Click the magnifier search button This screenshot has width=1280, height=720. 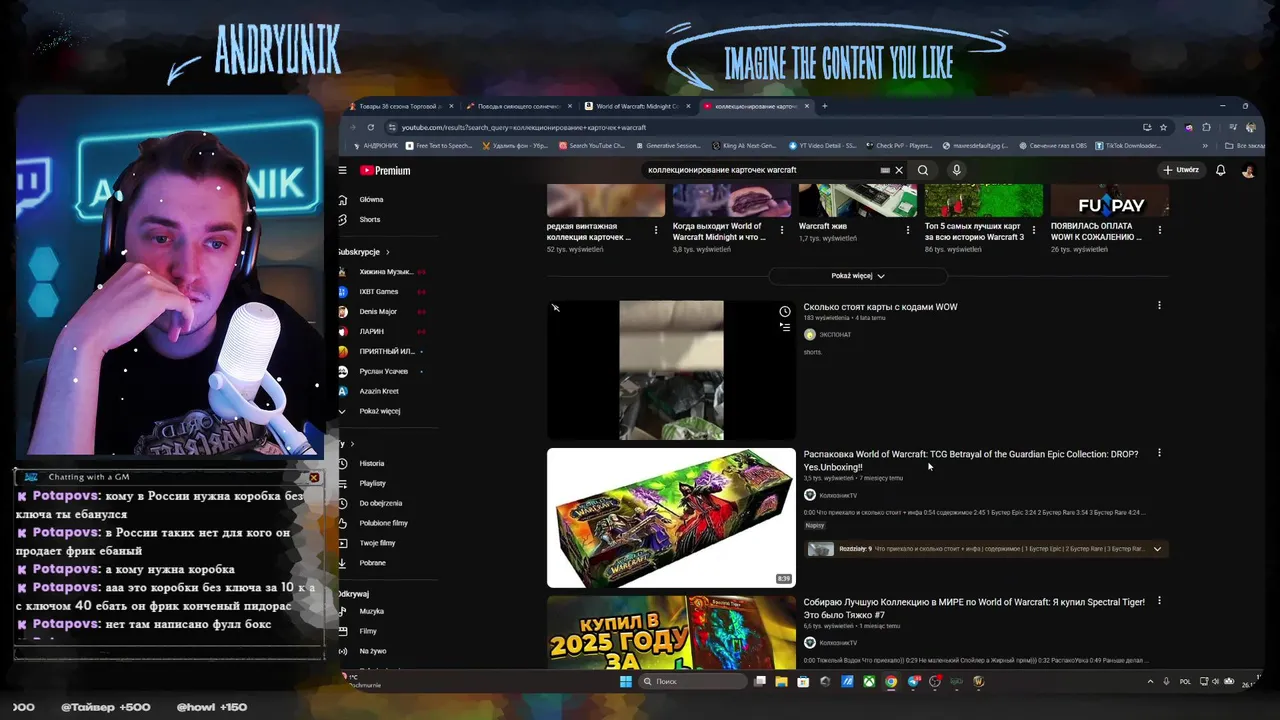click(923, 170)
